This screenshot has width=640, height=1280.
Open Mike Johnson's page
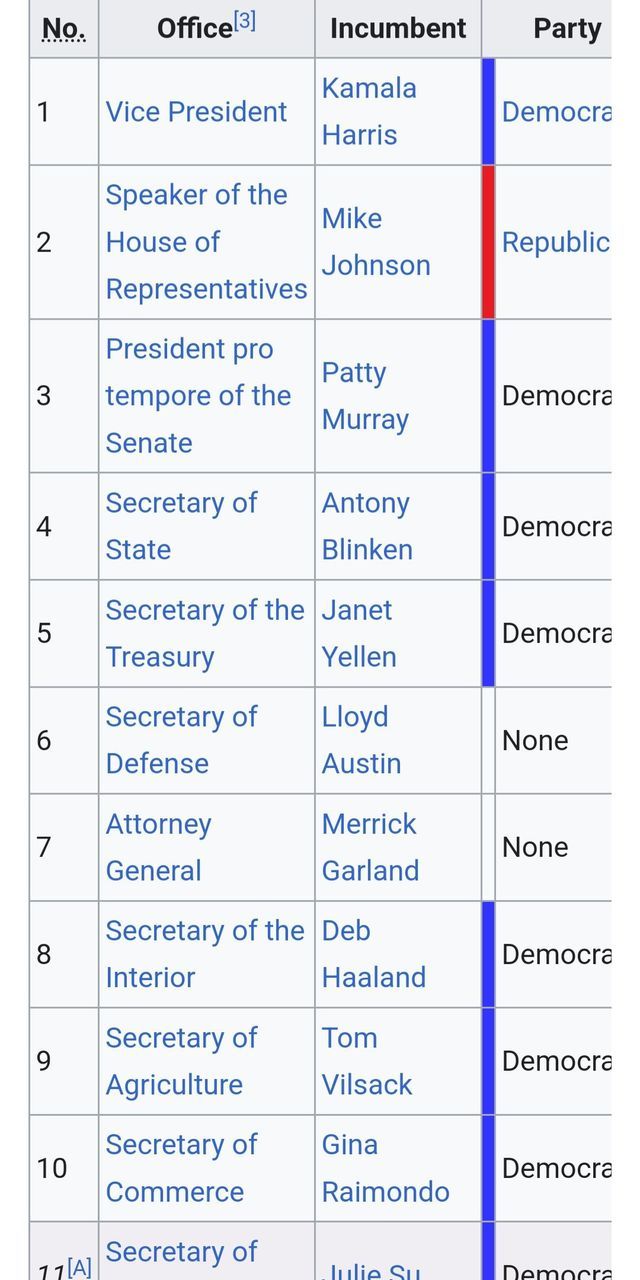375,242
